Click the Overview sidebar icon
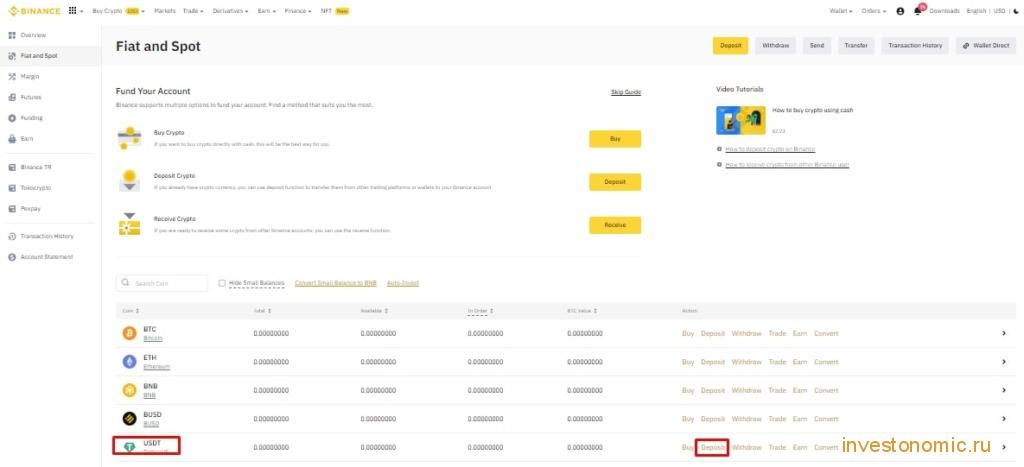 click(12, 35)
